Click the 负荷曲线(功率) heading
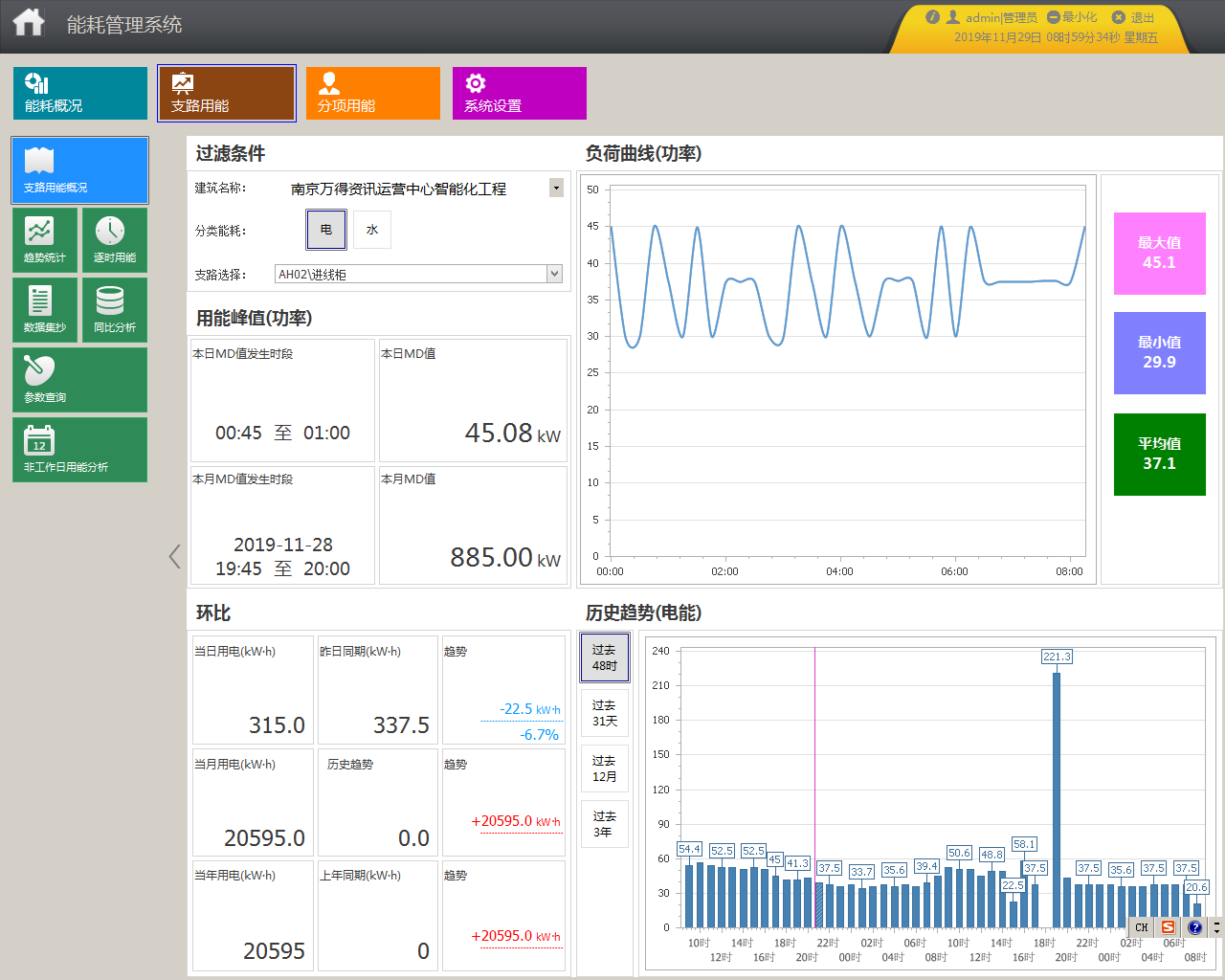1225x980 pixels. click(x=643, y=153)
